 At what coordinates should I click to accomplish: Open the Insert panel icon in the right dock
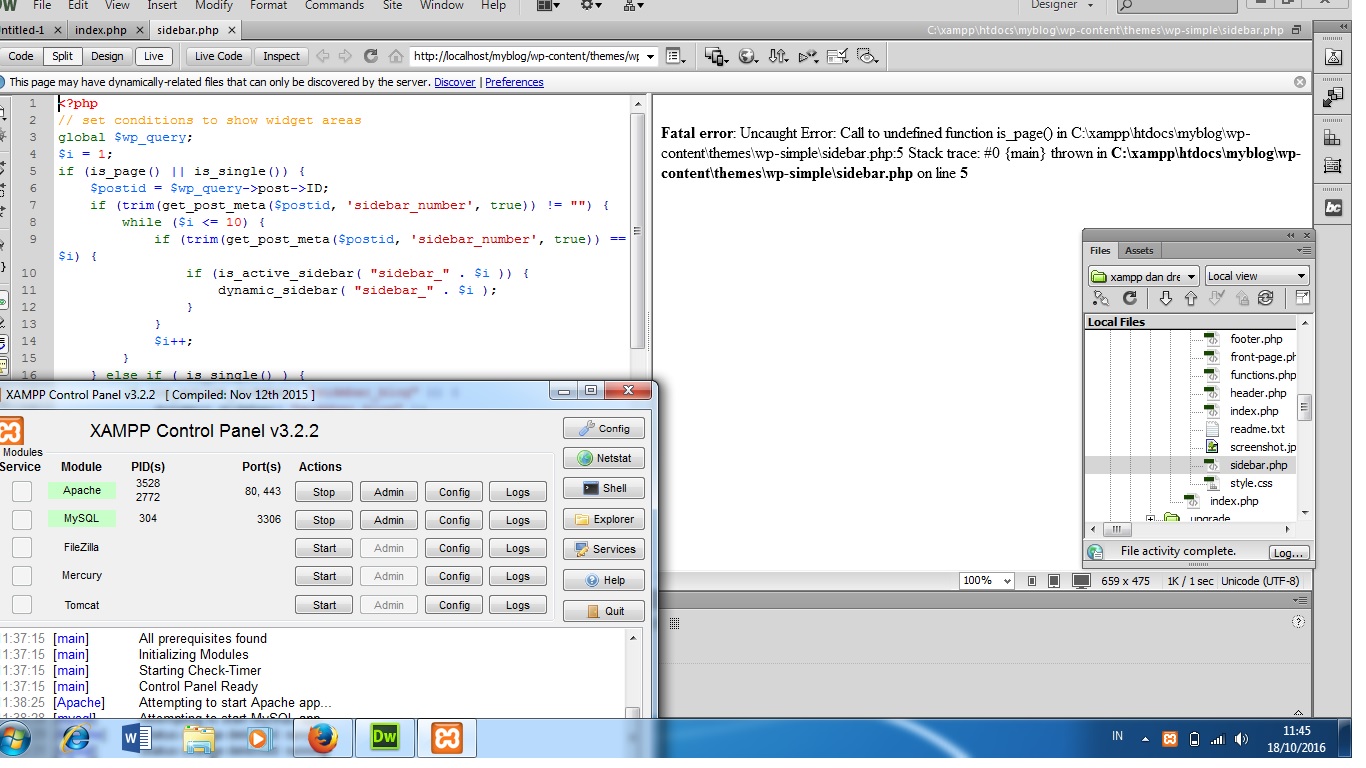[x=1333, y=97]
